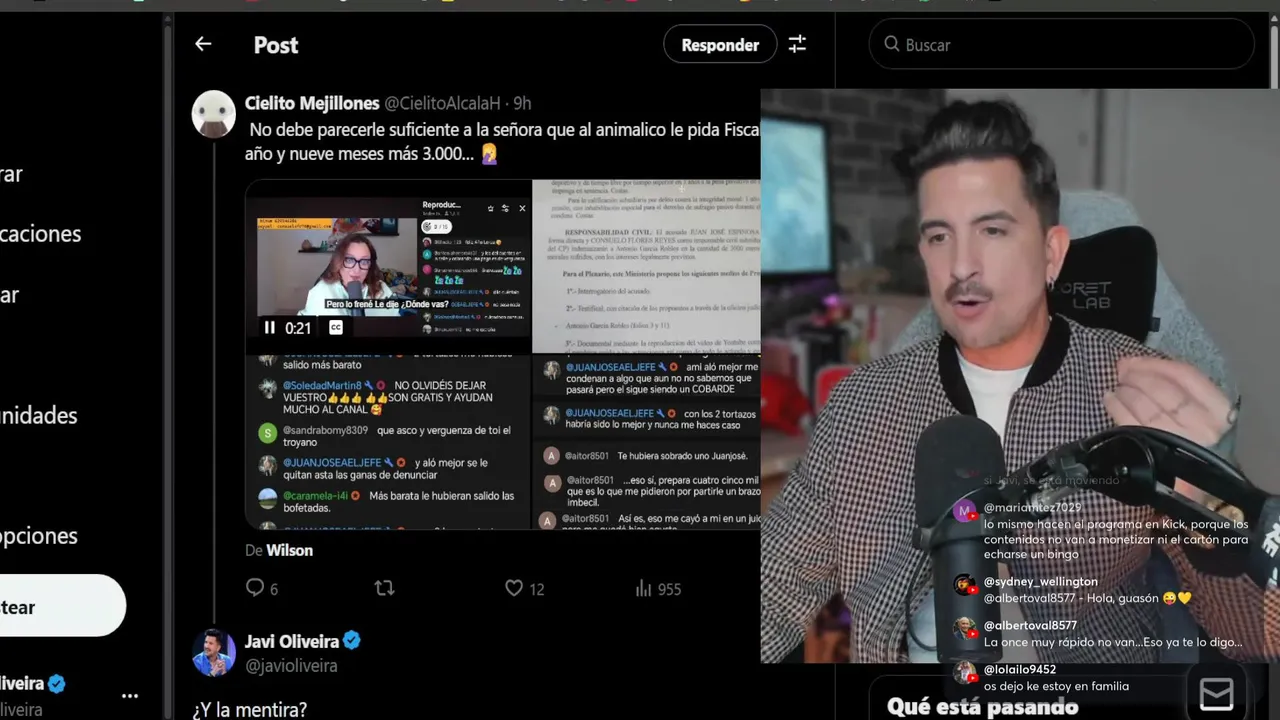Image resolution: width=1280 pixels, height=720 pixels.
Task: Click the main post text No debe parecerle
Action: point(503,141)
